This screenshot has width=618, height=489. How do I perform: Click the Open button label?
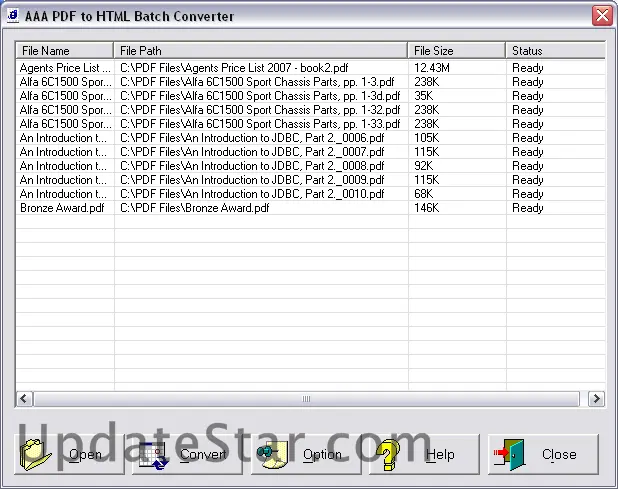click(x=85, y=454)
